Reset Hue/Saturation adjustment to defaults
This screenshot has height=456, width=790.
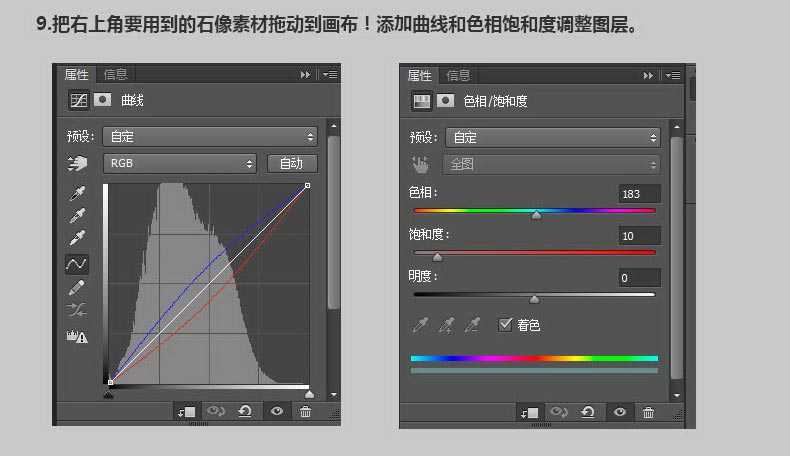588,412
